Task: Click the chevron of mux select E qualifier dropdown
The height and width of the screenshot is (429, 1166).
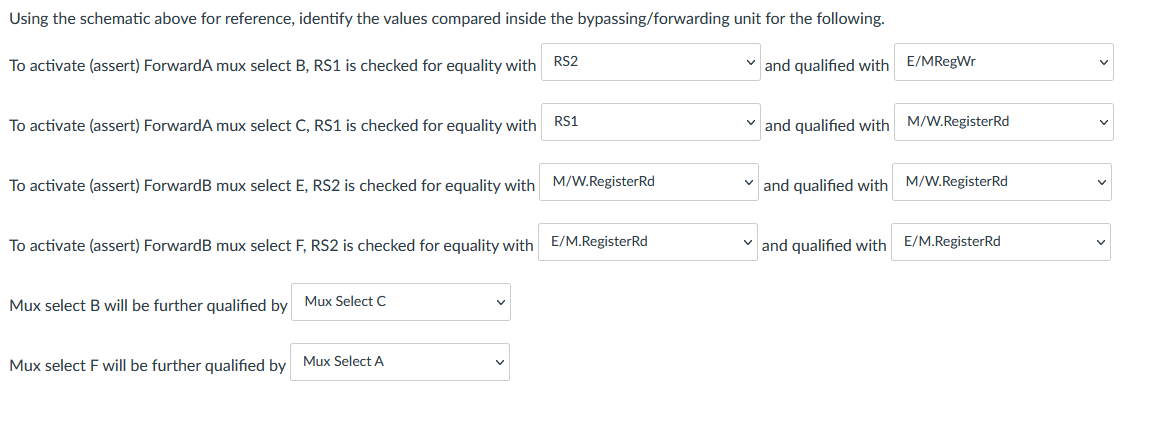Action: 1102,183
